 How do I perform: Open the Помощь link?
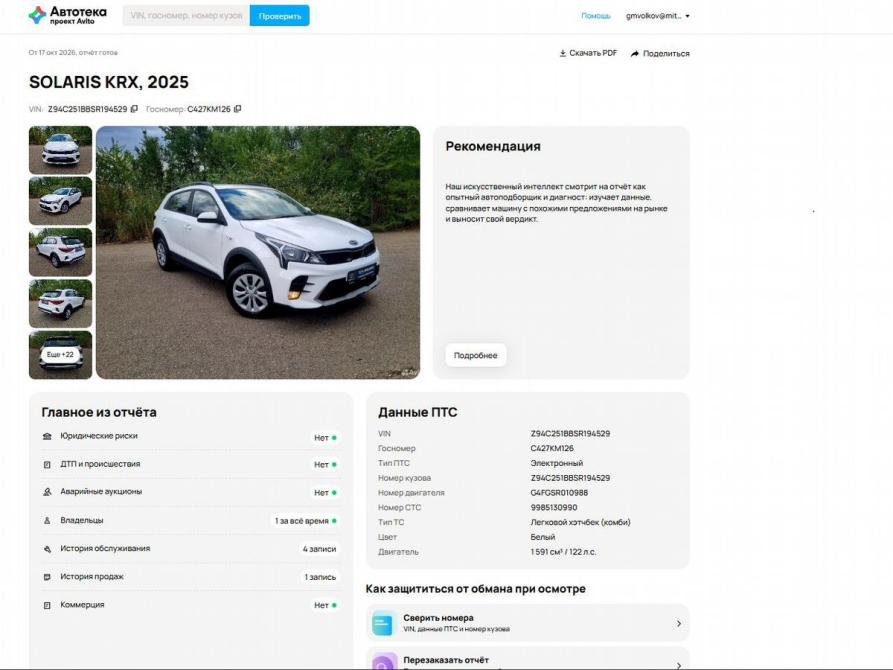pos(596,16)
